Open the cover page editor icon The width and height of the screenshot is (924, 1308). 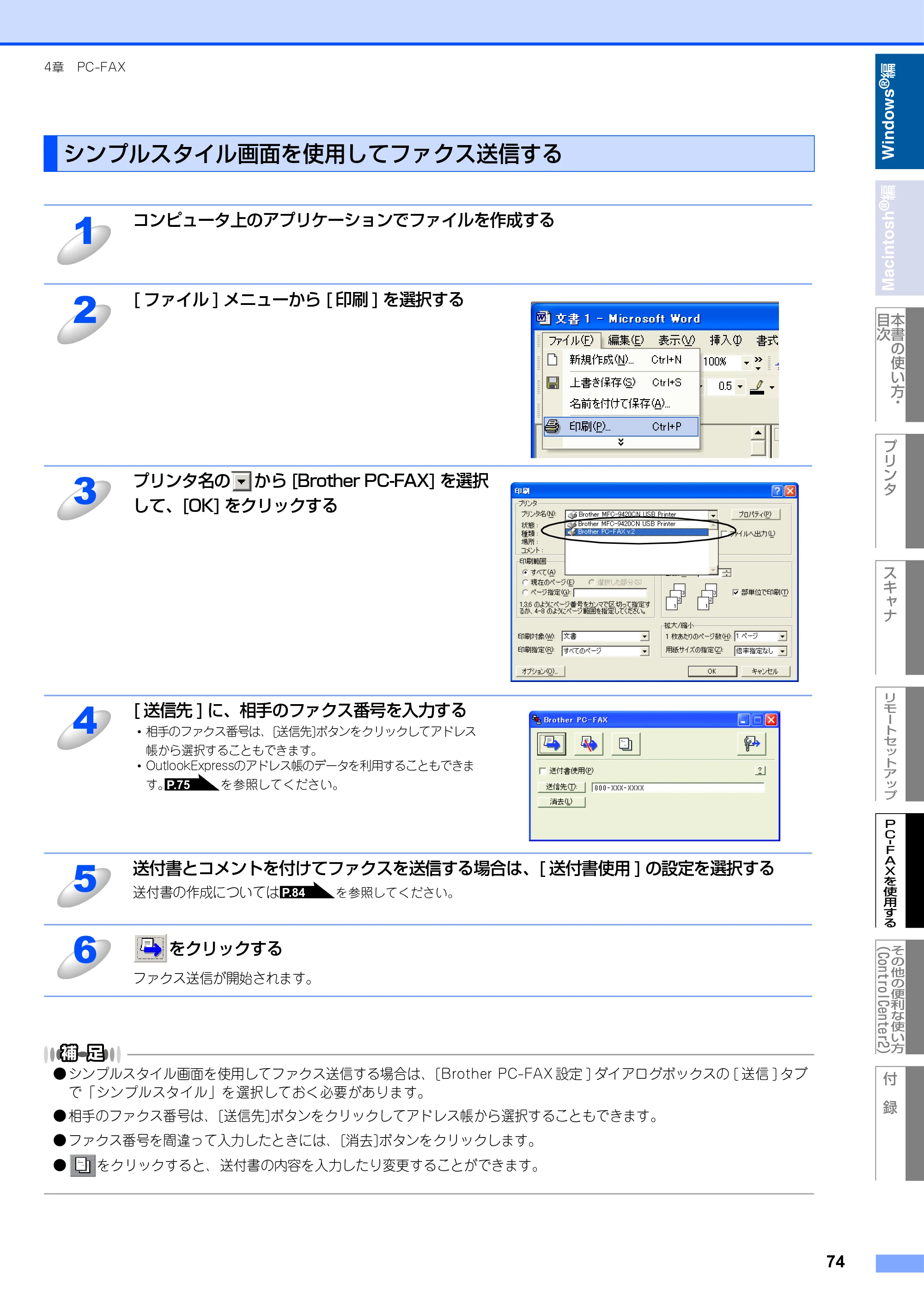click(x=626, y=744)
